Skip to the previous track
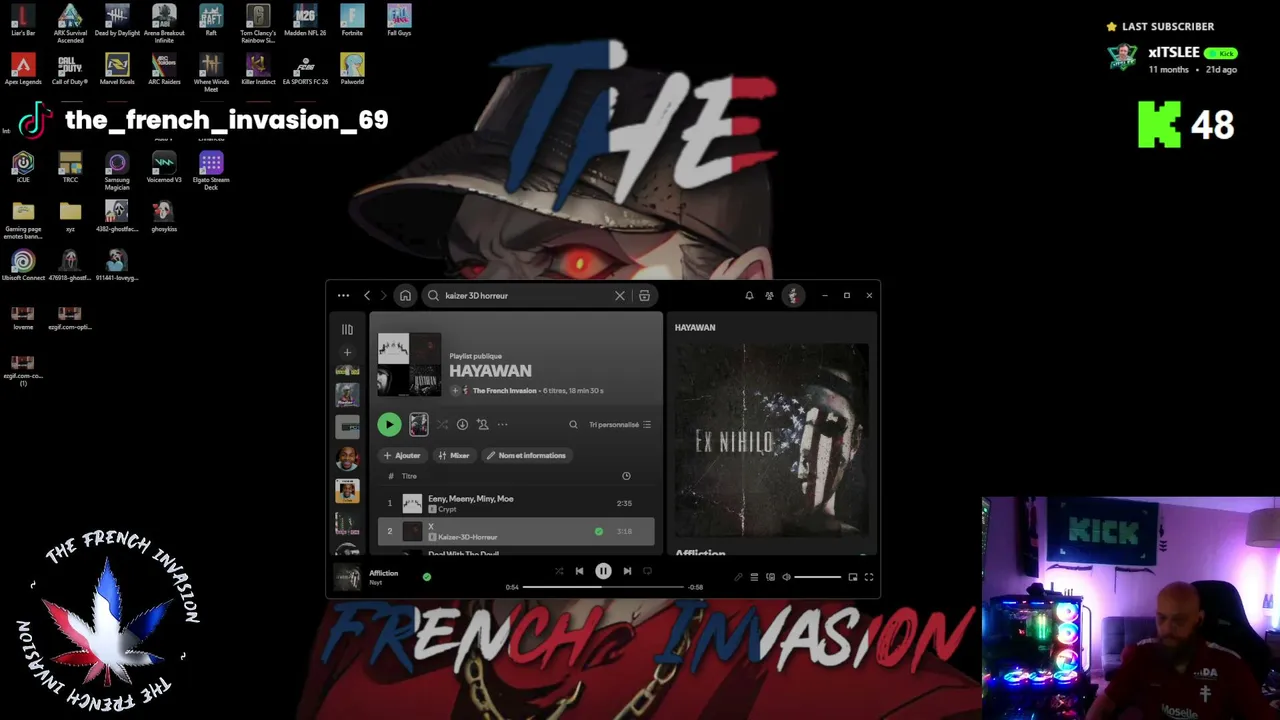Image resolution: width=1280 pixels, height=720 pixels. 579,572
